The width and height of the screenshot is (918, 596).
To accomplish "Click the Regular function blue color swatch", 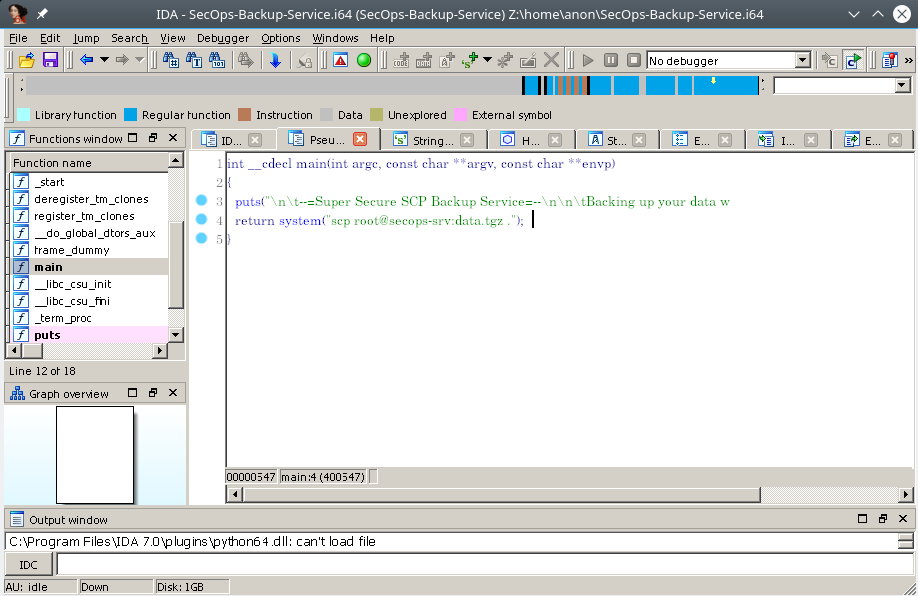I will point(130,115).
